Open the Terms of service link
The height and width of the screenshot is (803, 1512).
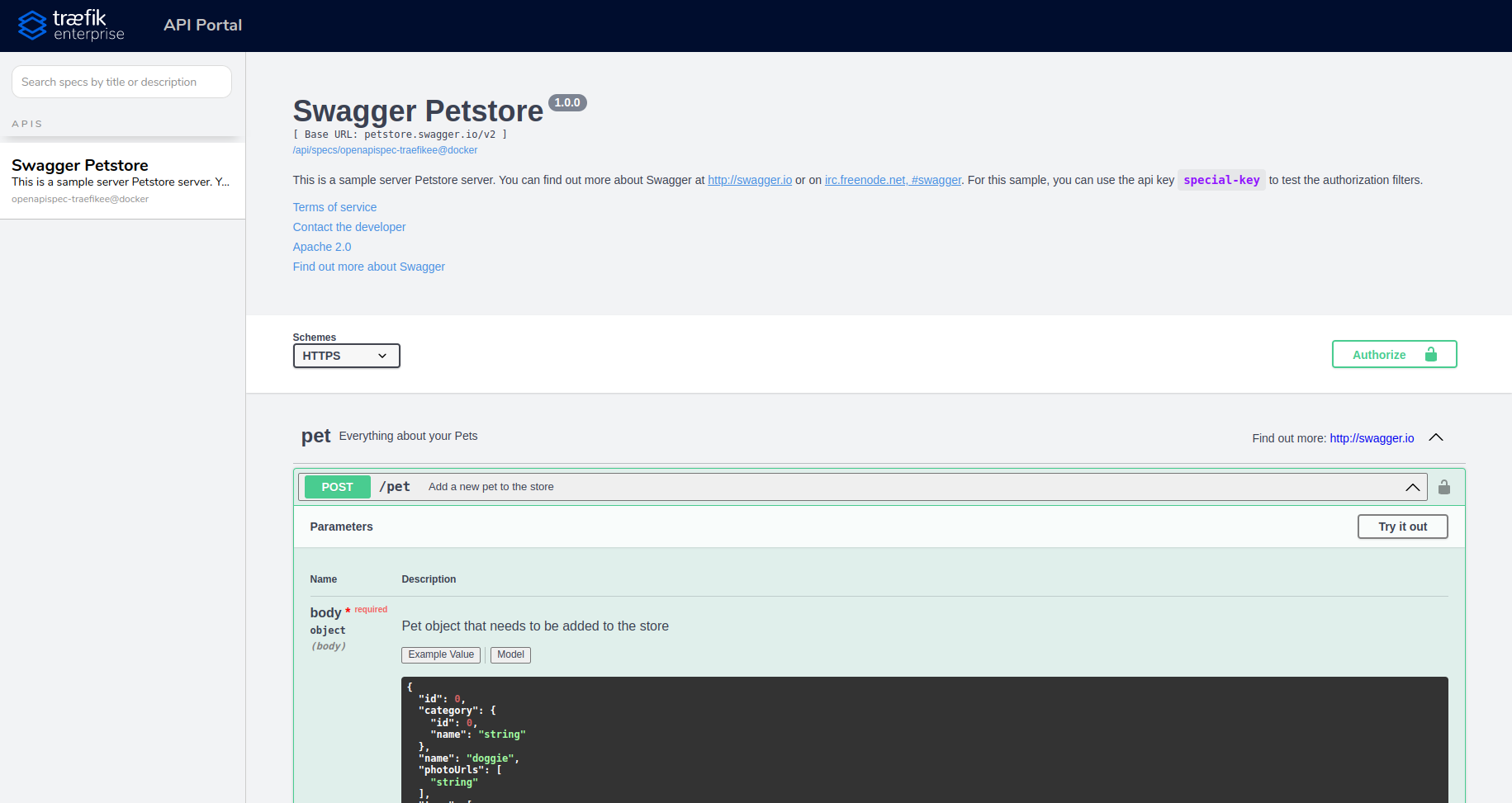[x=334, y=206]
